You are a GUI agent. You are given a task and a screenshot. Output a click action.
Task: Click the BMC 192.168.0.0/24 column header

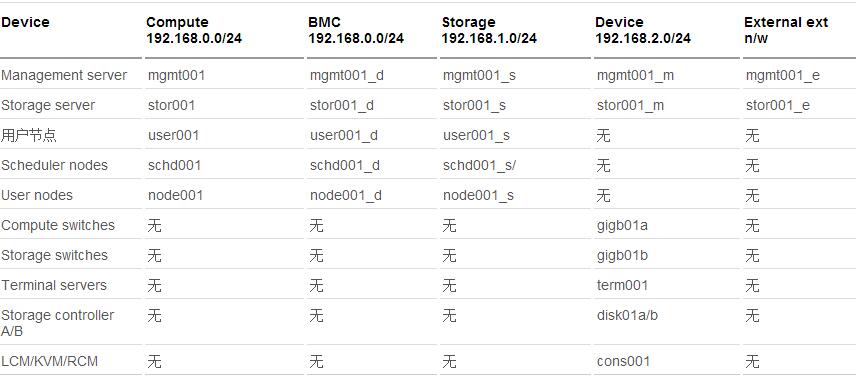[x=356, y=30]
